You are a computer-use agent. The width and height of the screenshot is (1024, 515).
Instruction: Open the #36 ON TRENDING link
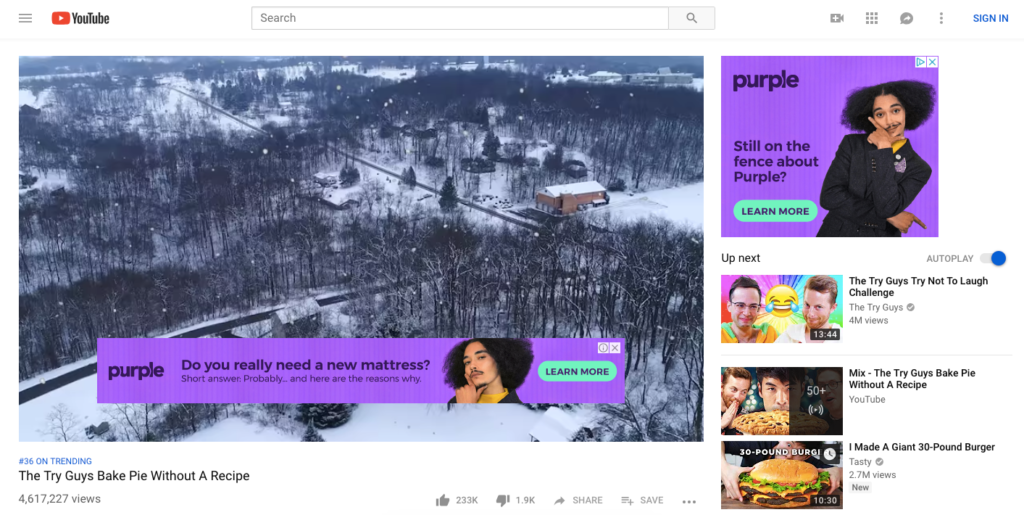point(56,461)
